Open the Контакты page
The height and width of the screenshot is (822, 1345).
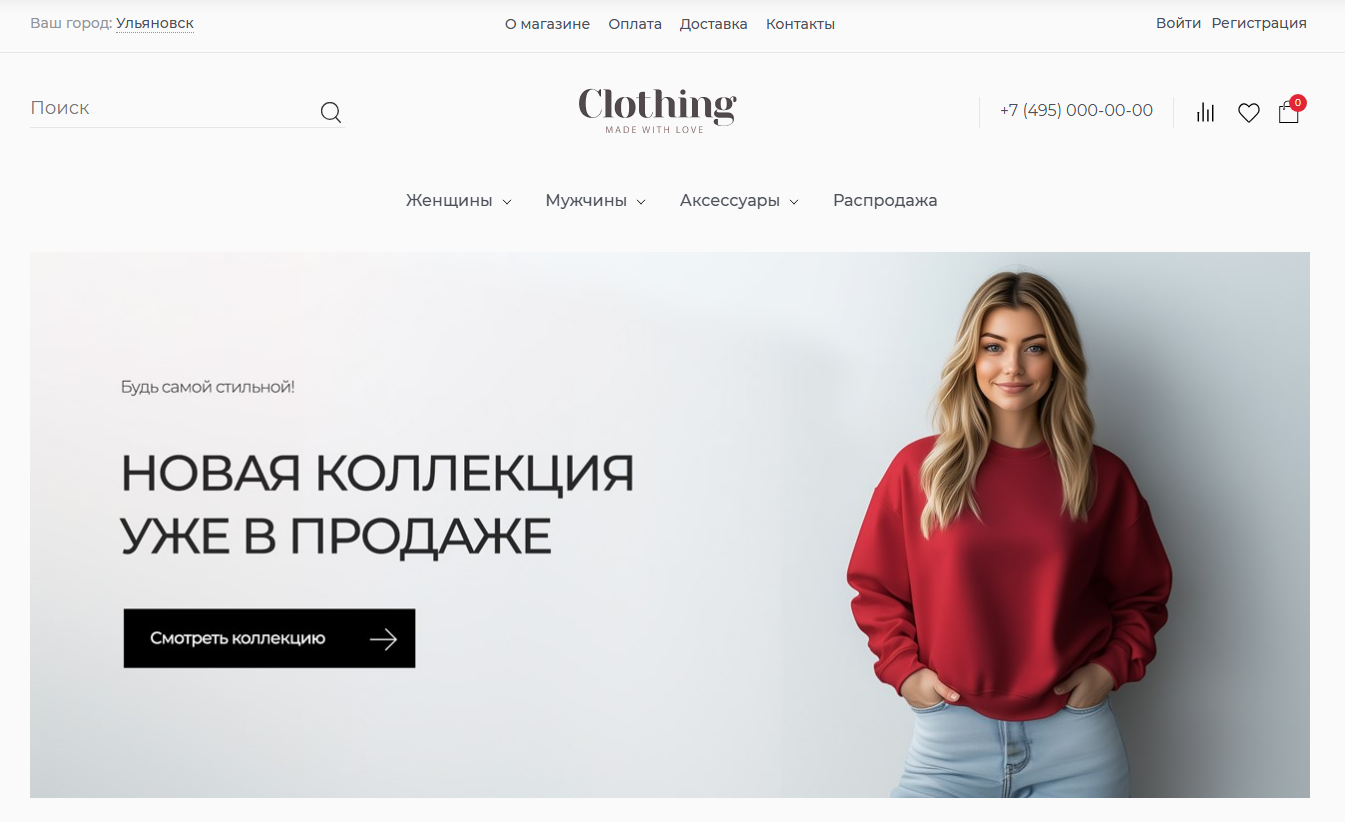pos(800,24)
